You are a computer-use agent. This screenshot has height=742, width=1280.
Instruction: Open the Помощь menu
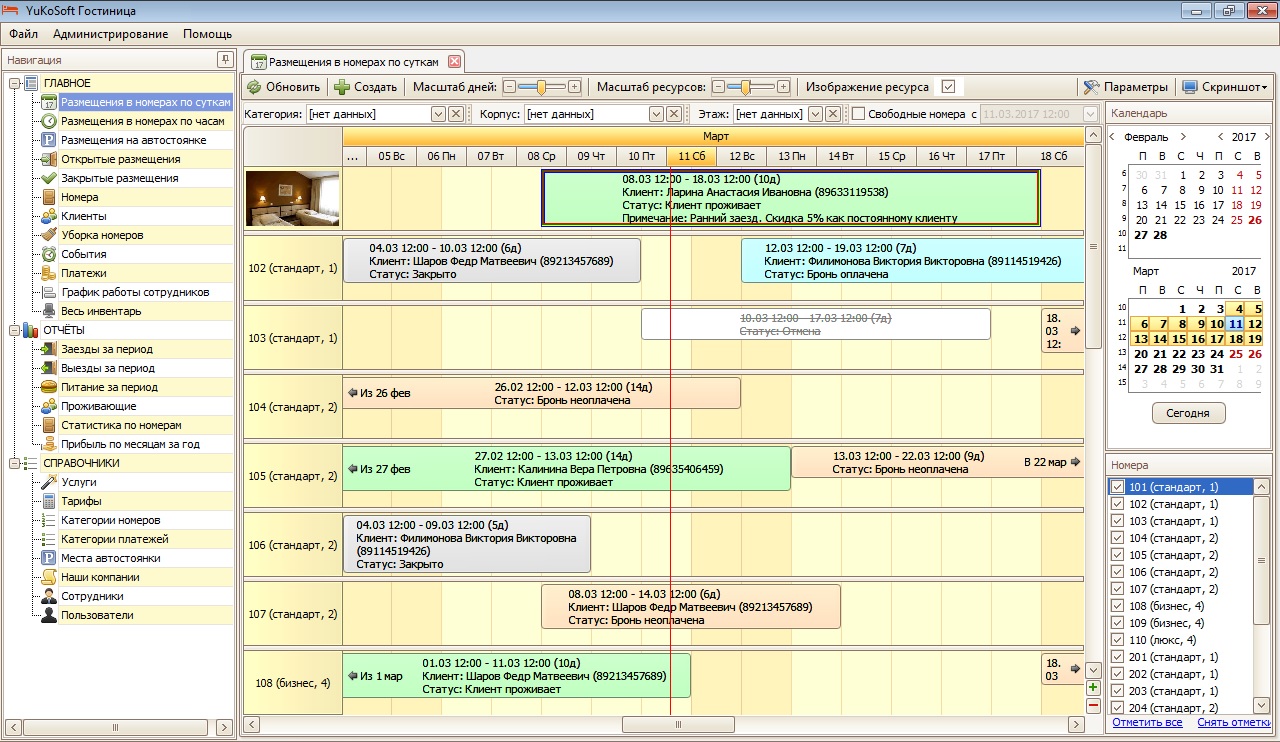point(207,34)
